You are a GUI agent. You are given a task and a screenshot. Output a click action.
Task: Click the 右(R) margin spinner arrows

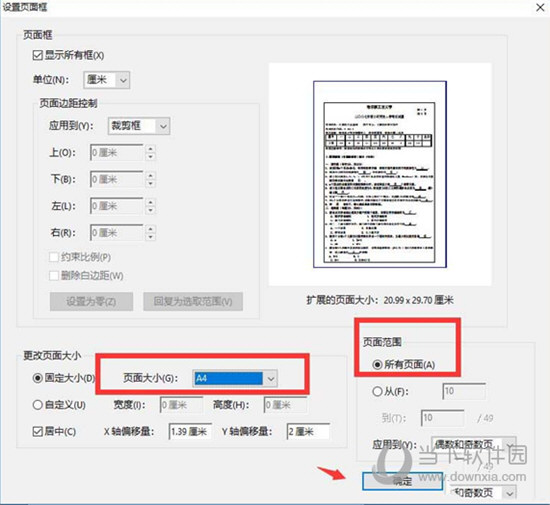(150, 233)
